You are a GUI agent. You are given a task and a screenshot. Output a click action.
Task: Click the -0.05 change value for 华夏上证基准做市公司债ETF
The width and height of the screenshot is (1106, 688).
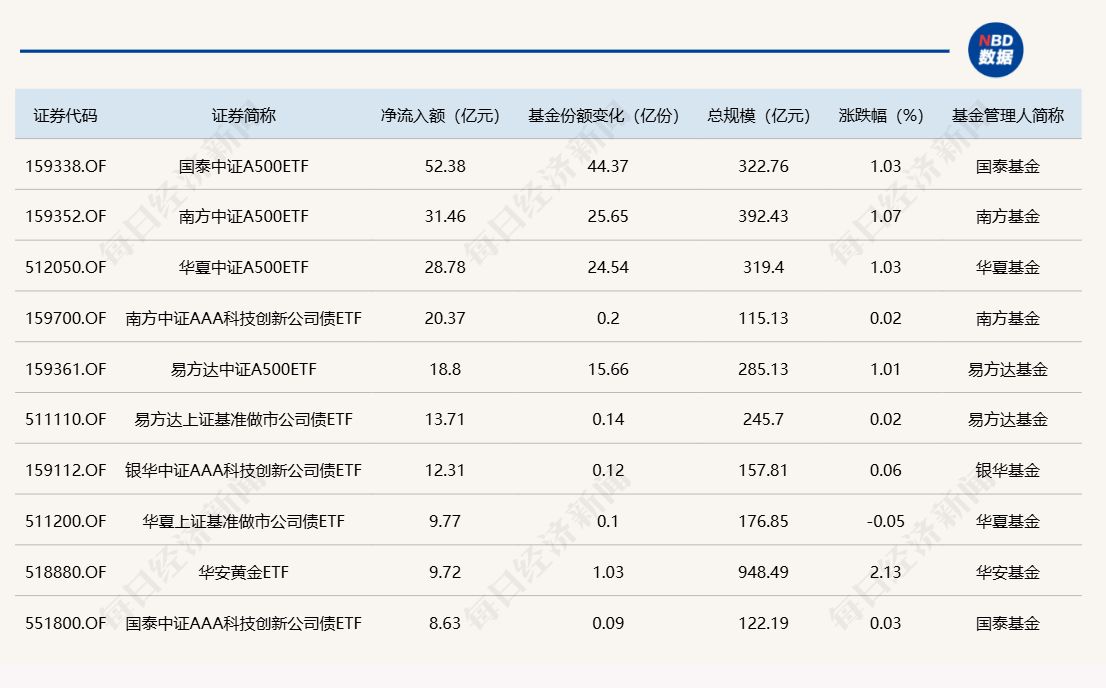(x=885, y=521)
